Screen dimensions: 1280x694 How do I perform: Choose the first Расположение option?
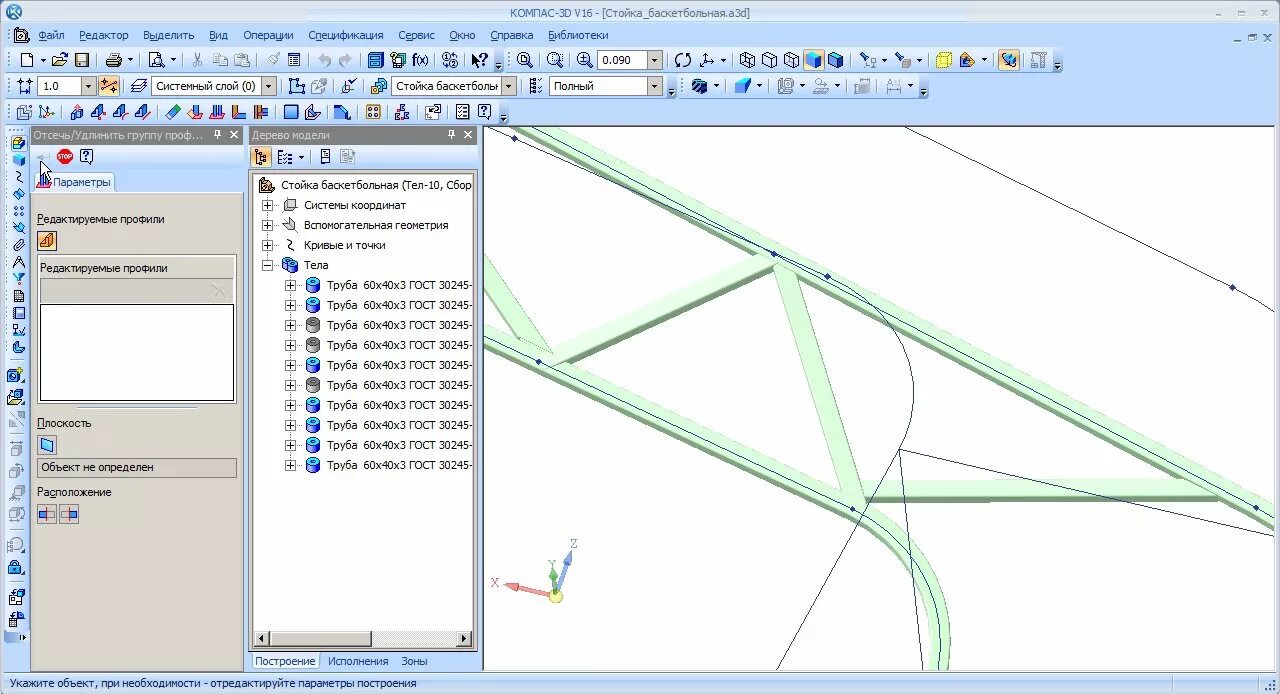(47, 514)
